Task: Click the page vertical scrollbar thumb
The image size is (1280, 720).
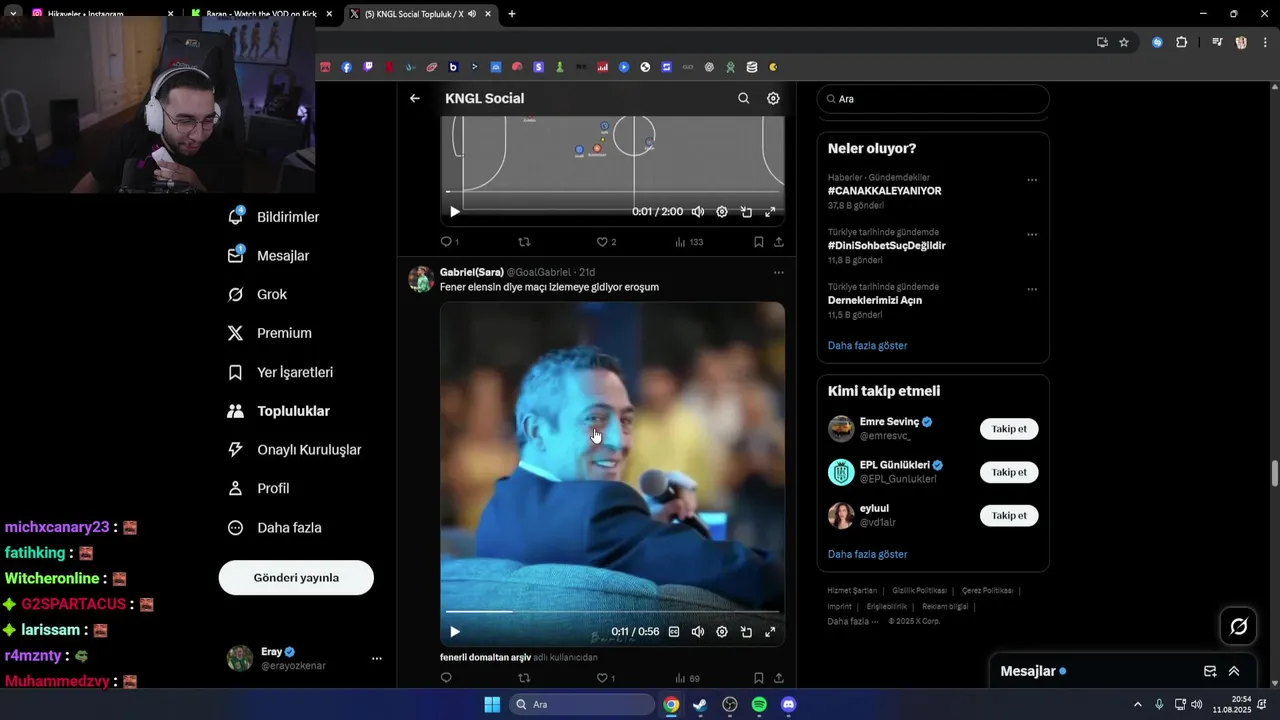Action: click(x=1274, y=472)
